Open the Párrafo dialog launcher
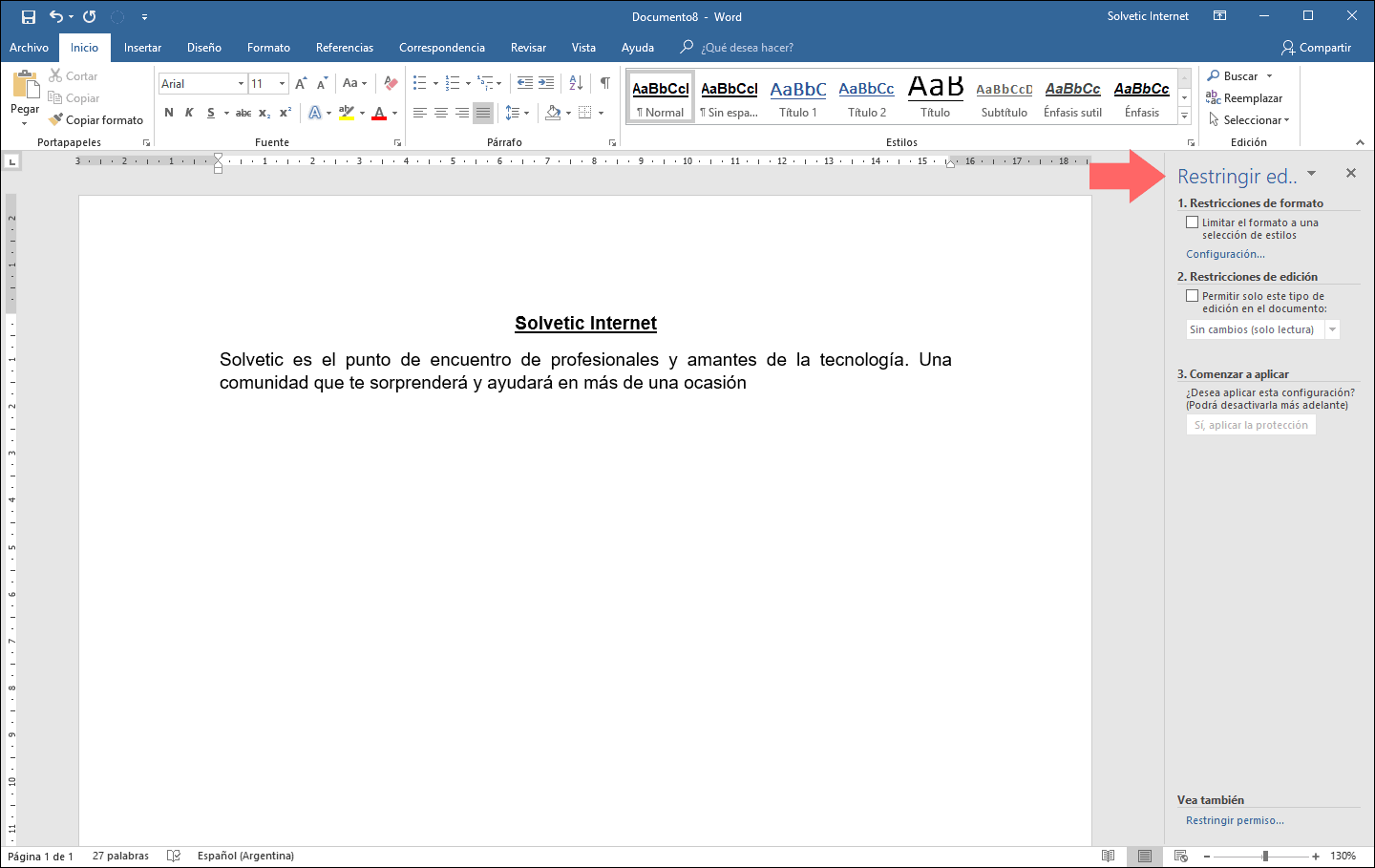The image size is (1375, 868). click(612, 142)
